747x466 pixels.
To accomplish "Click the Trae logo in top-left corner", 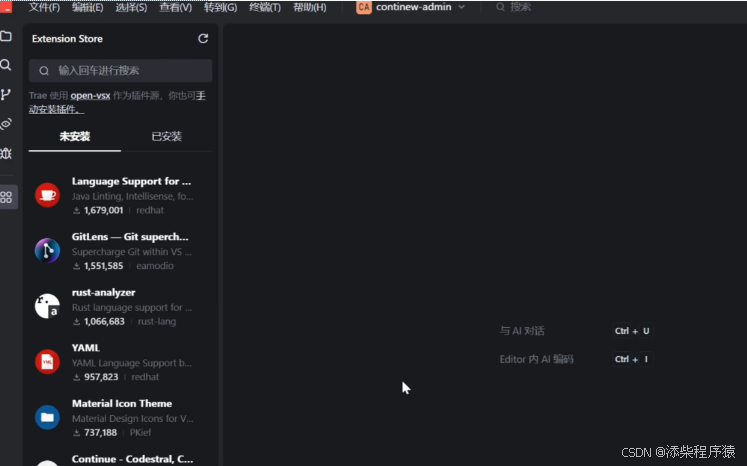I will pos(6,7).
